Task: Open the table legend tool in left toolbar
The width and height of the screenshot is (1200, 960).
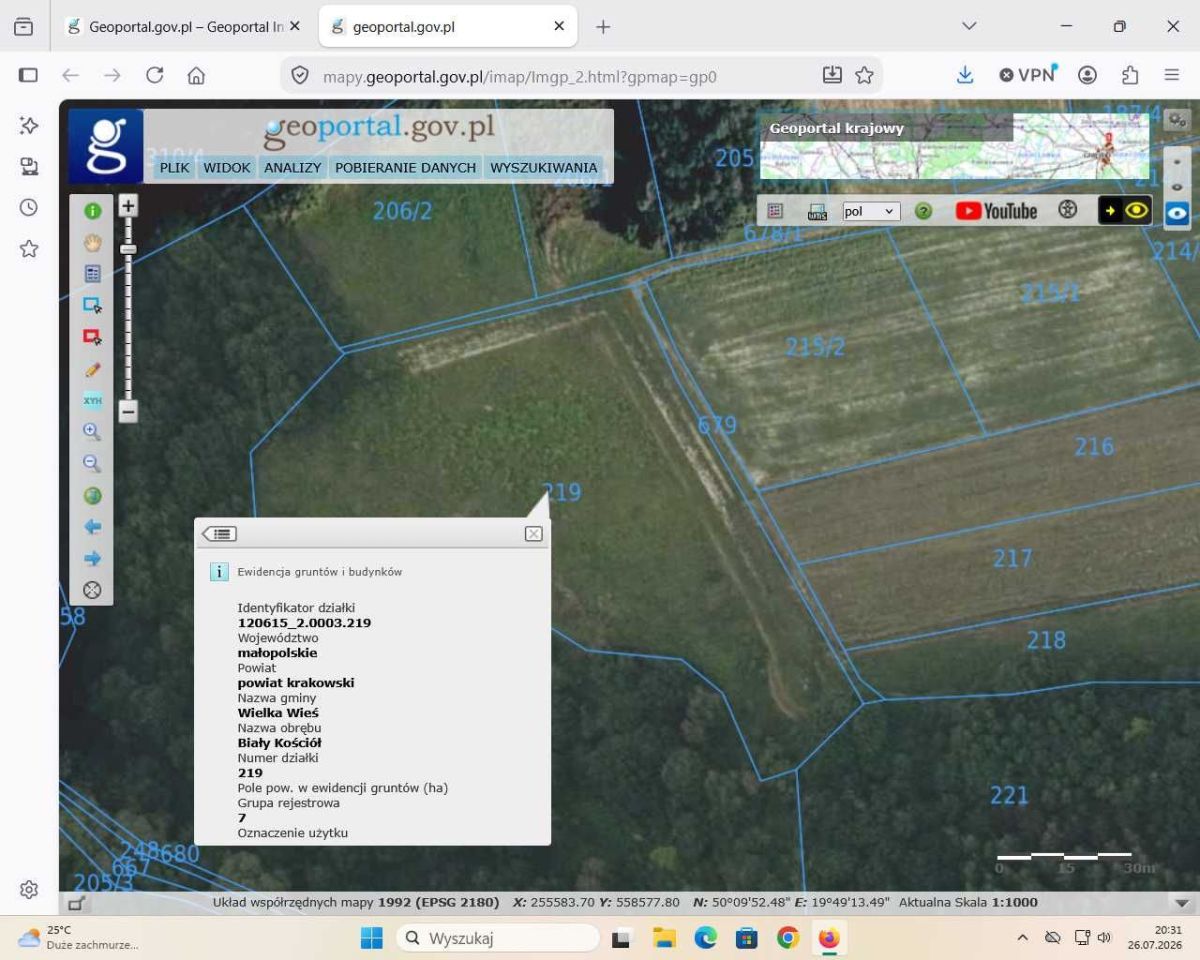Action: click(92, 273)
